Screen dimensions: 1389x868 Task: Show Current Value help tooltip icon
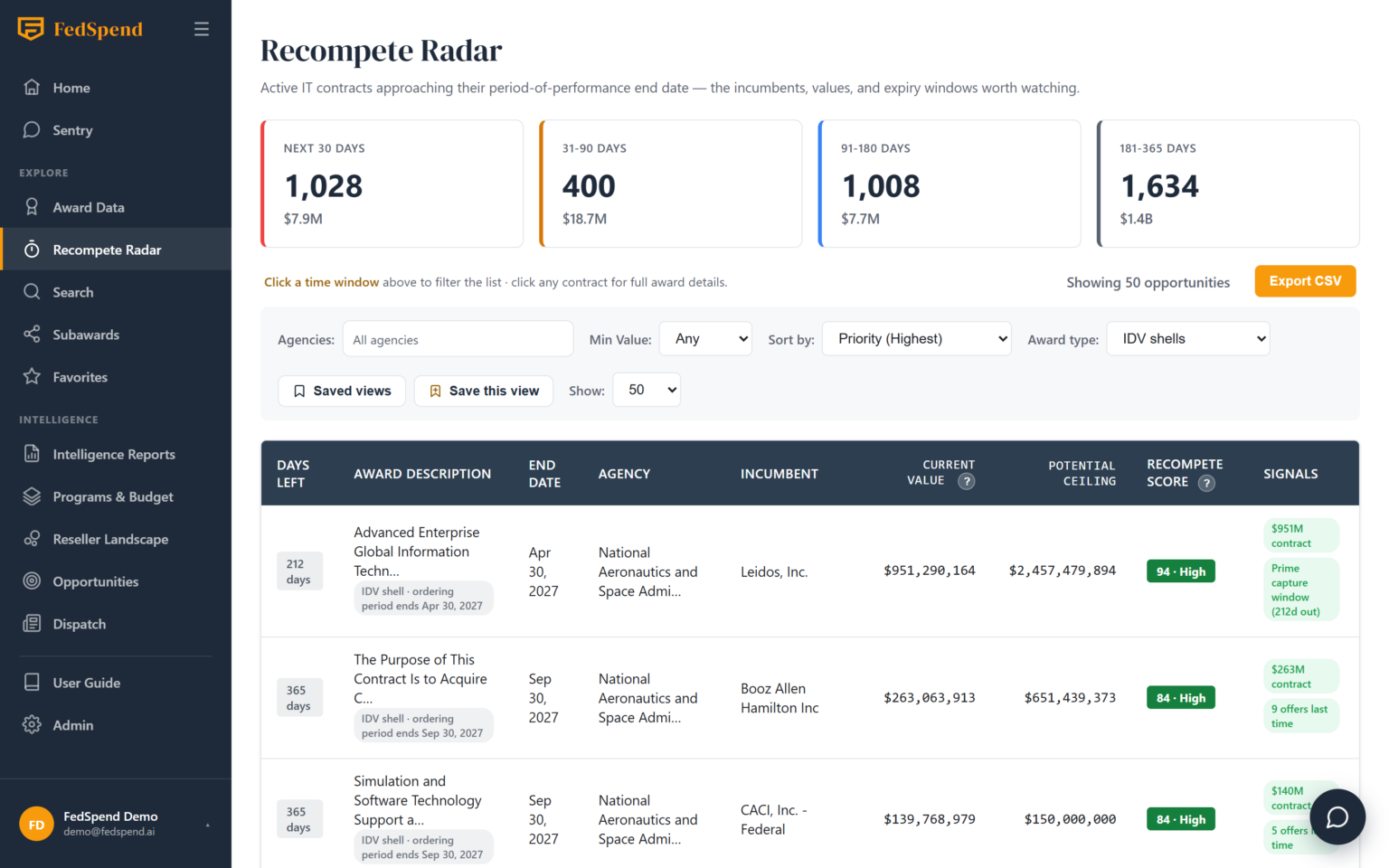point(967,482)
